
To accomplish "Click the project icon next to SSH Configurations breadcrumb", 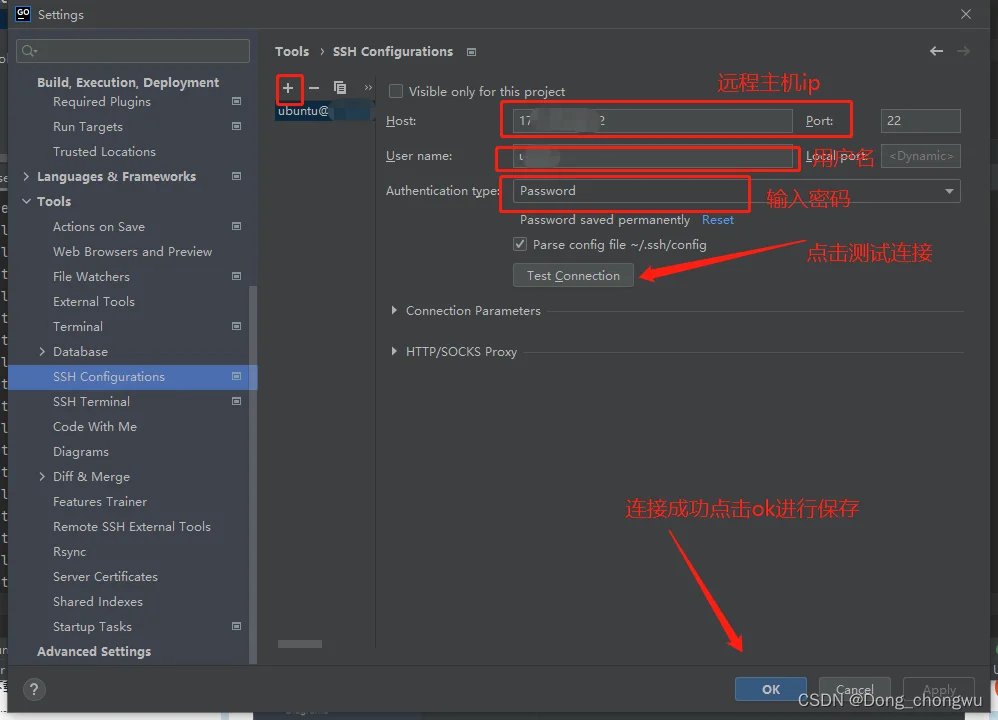I will pyautogui.click(x=472, y=52).
